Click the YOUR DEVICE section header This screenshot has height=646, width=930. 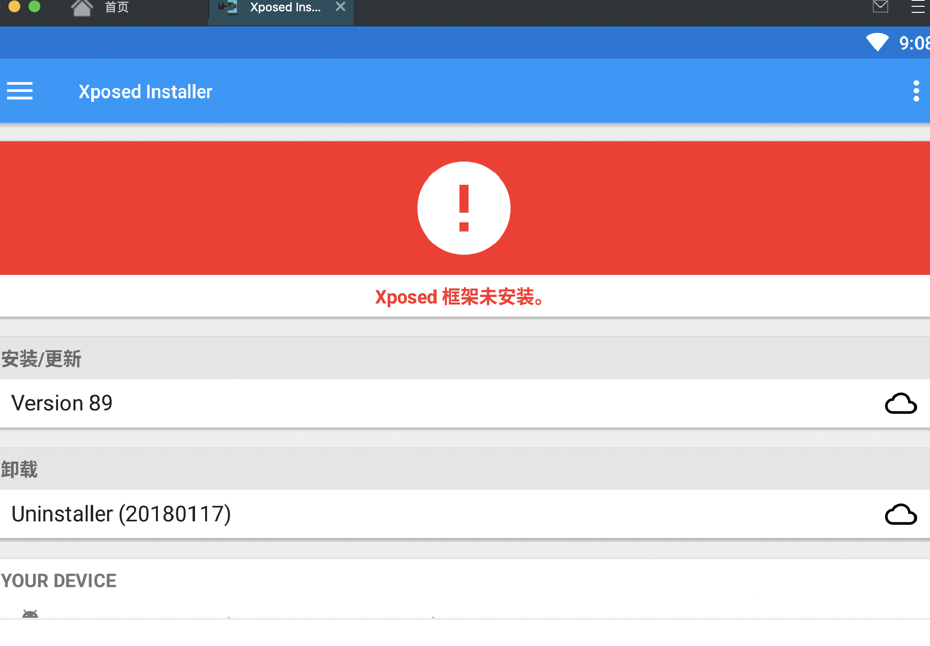59,581
